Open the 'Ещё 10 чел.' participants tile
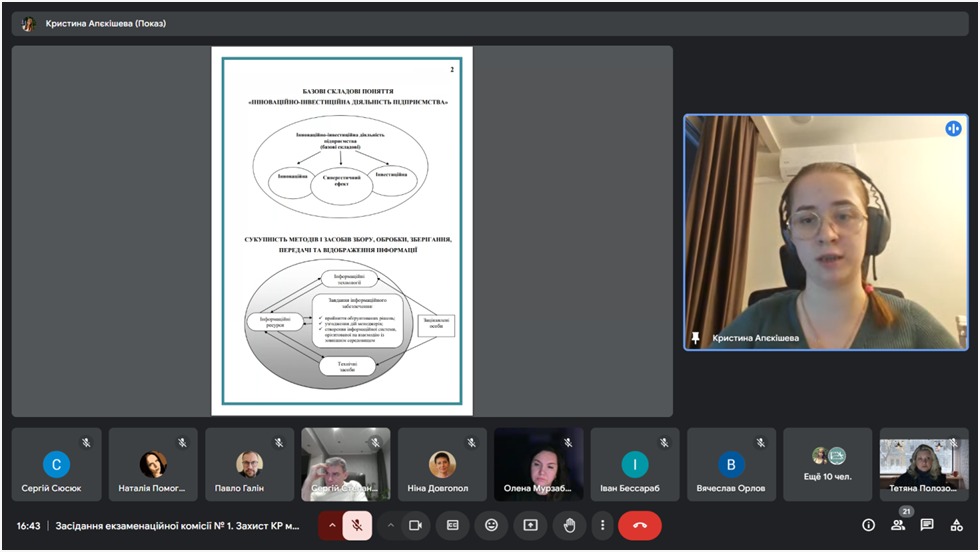This screenshot has height=552, width=980. coord(828,465)
